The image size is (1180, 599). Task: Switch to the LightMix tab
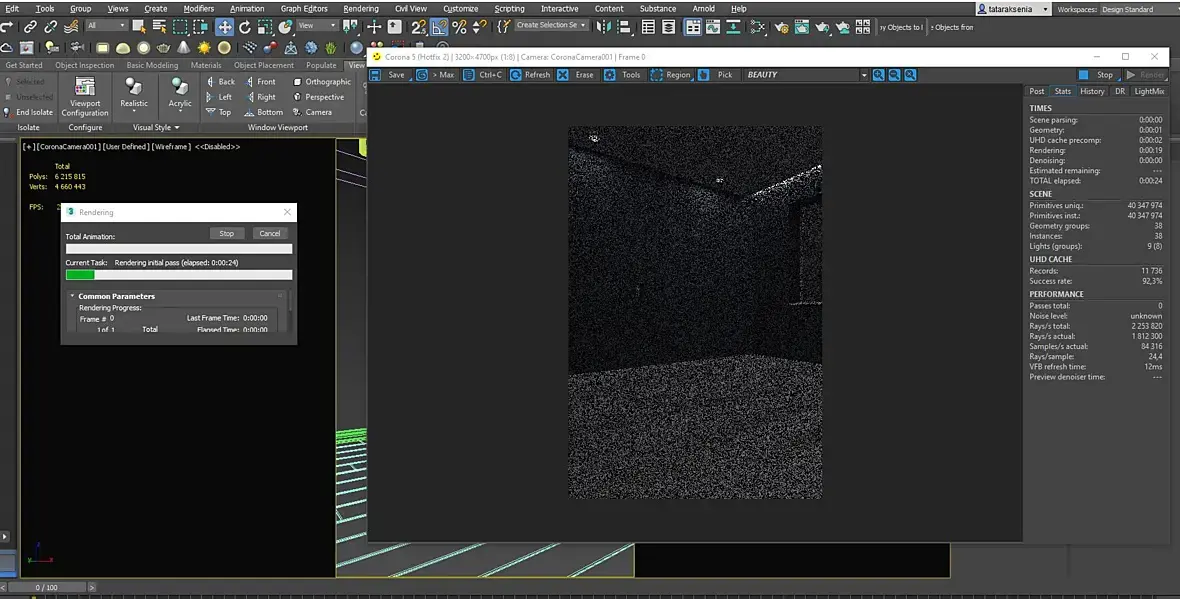[1149, 91]
